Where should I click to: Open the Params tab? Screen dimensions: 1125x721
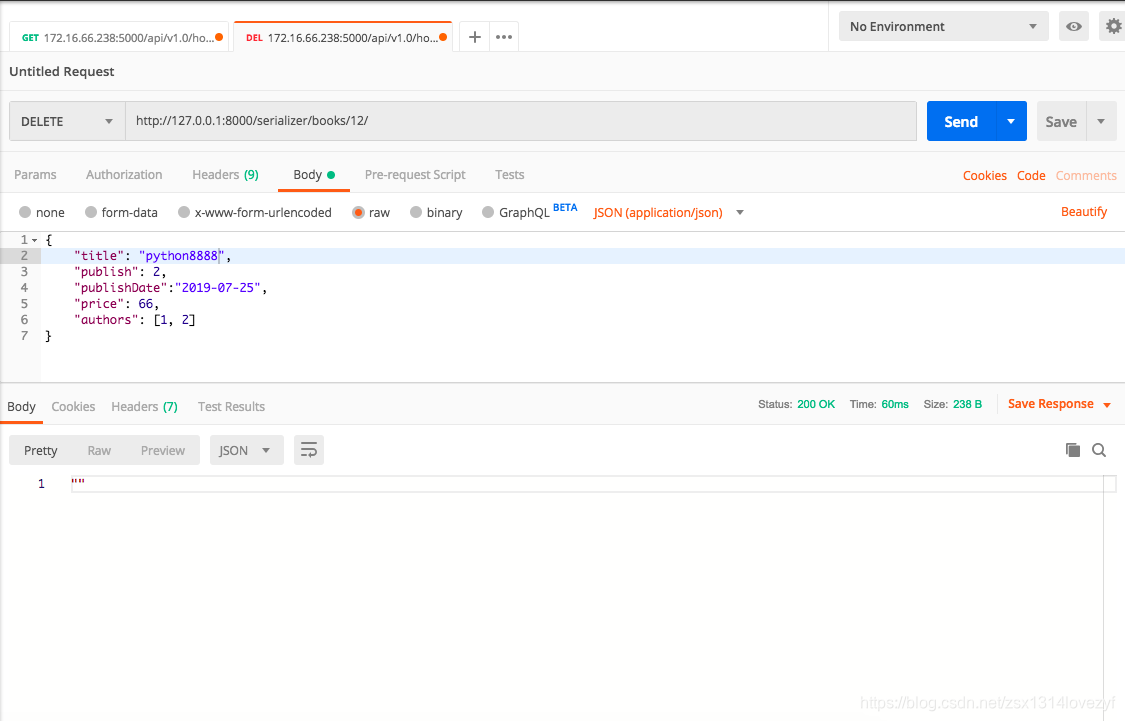[35, 174]
